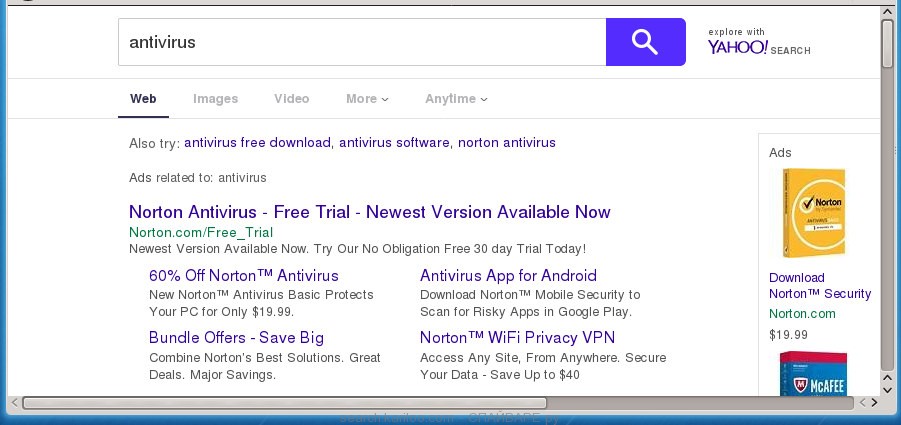Switch to the Video tab
Viewport: 901px width, 425px height.
pos(291,99)
